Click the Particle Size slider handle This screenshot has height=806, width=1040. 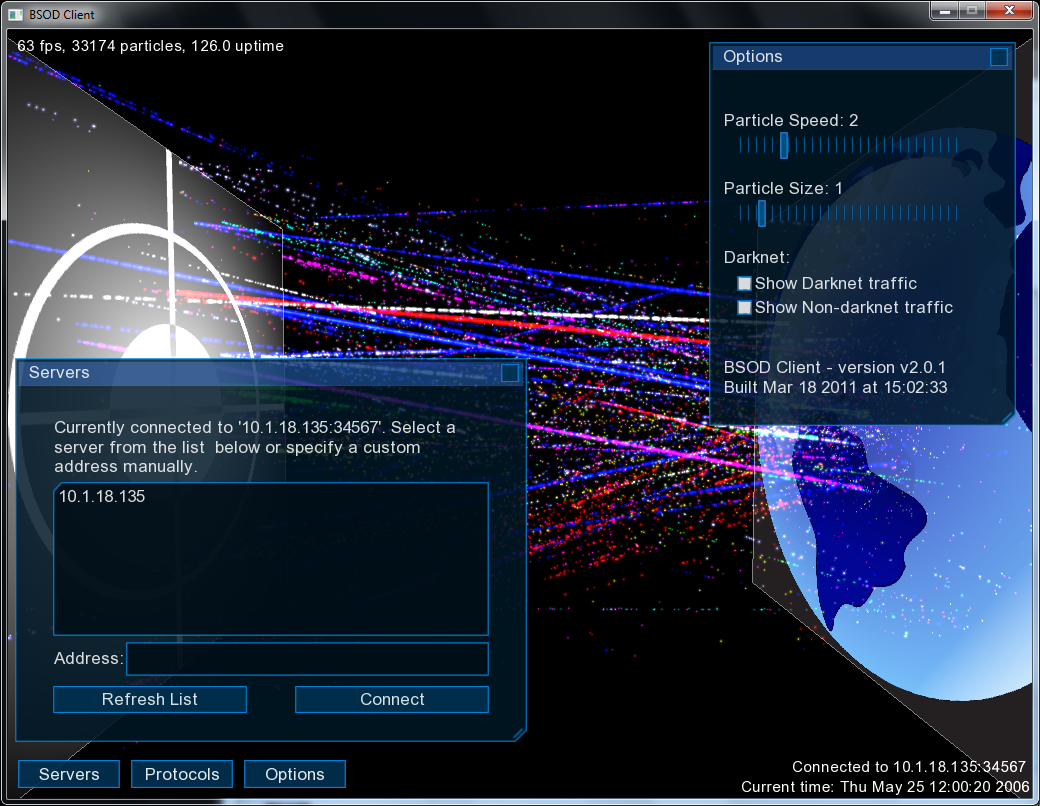click(x=762, y=213)
